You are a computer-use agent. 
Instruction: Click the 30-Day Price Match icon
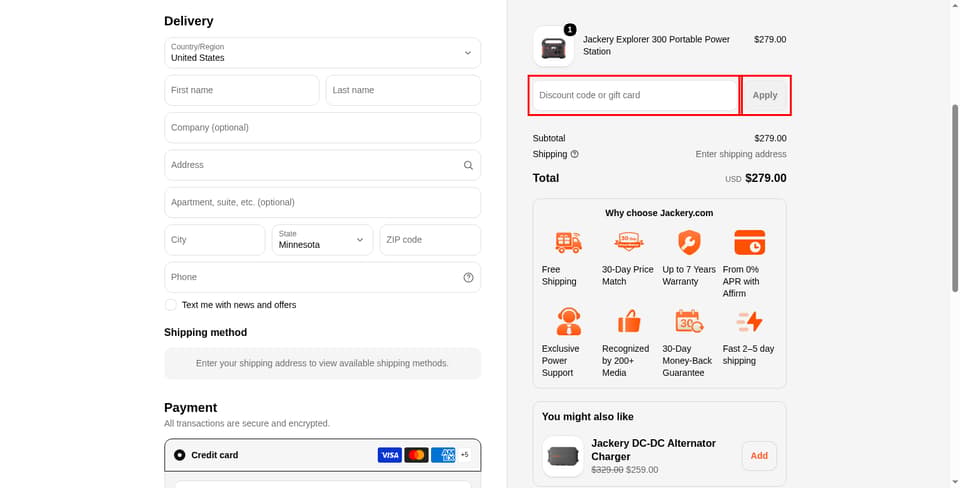pos(629,242)
